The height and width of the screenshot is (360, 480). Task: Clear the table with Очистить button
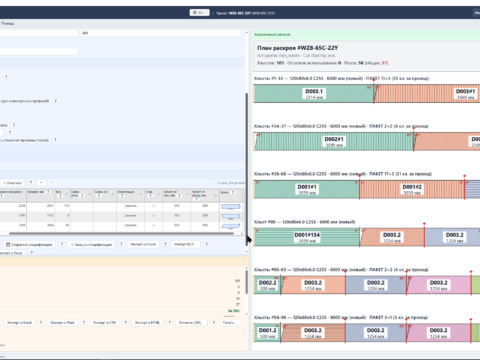pos(12,183)
